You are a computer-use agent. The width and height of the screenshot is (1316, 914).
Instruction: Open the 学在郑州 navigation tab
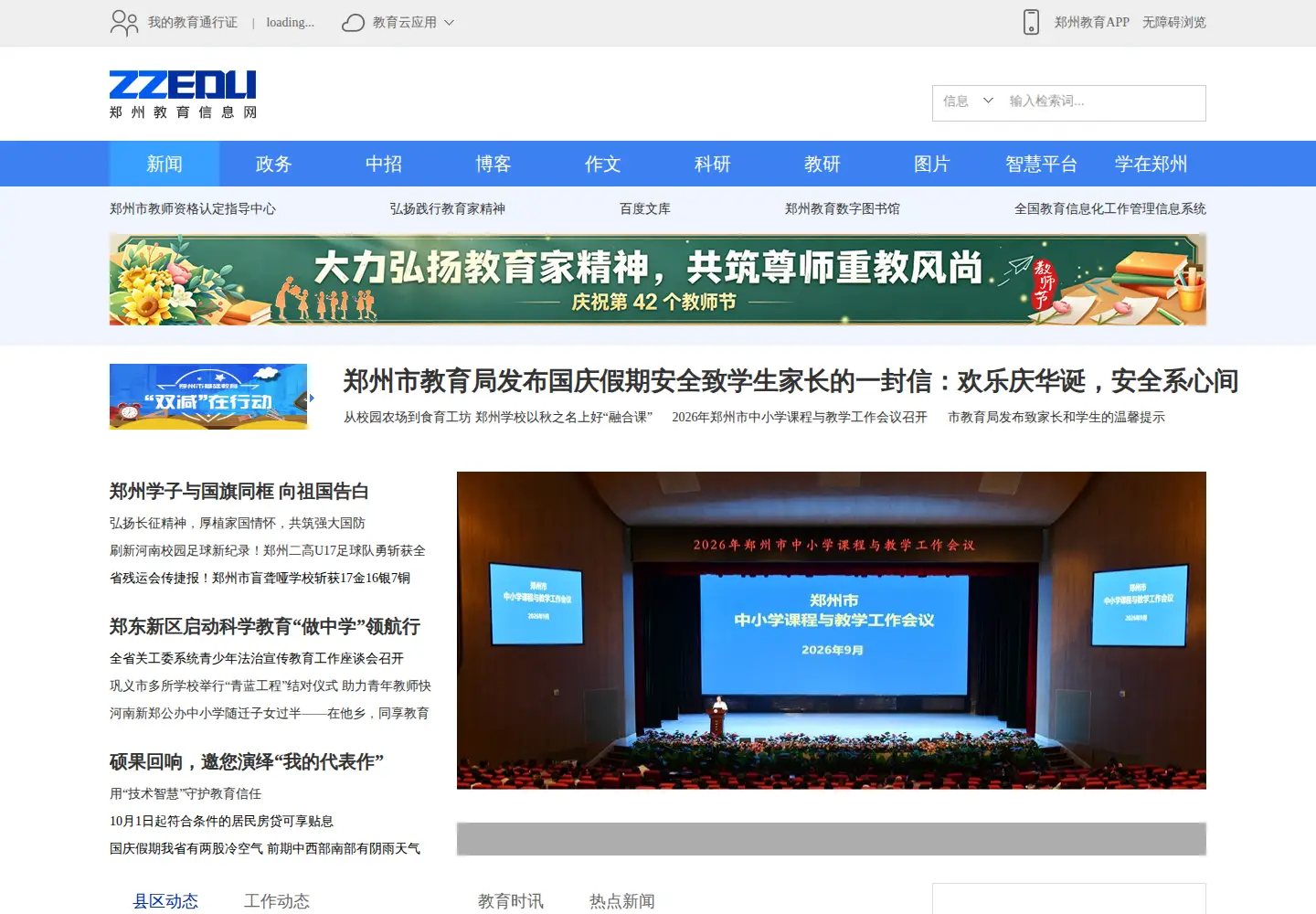tap(1151, 164)
